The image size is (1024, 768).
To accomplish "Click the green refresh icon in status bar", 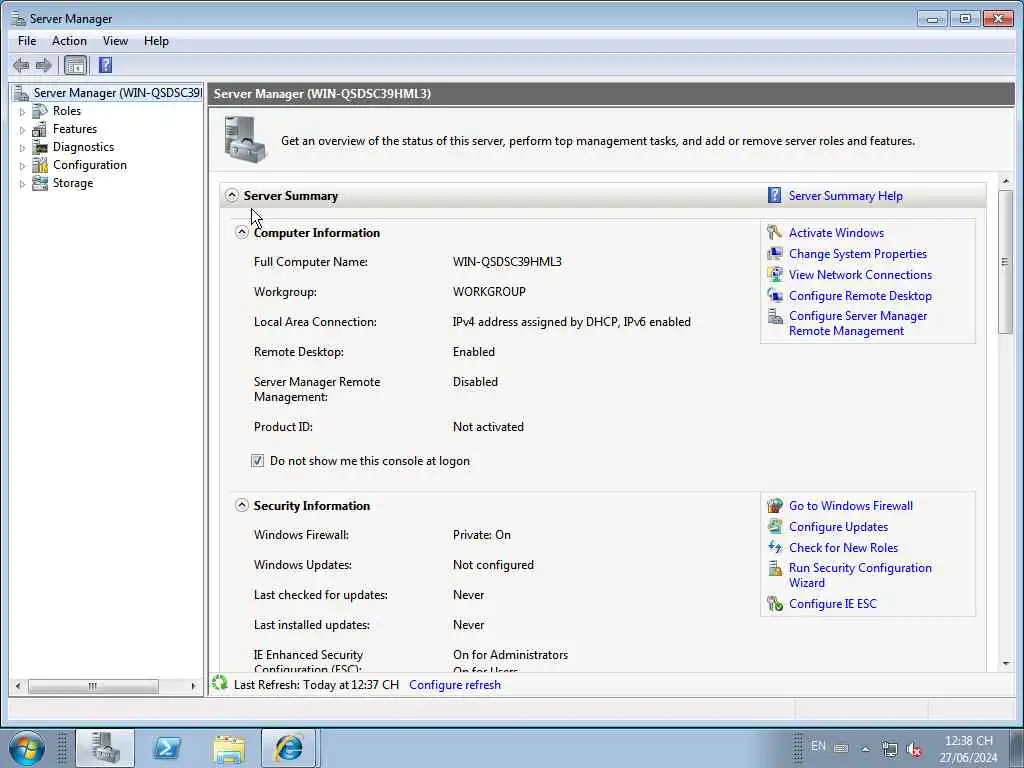I will click(x=220, y=684).
